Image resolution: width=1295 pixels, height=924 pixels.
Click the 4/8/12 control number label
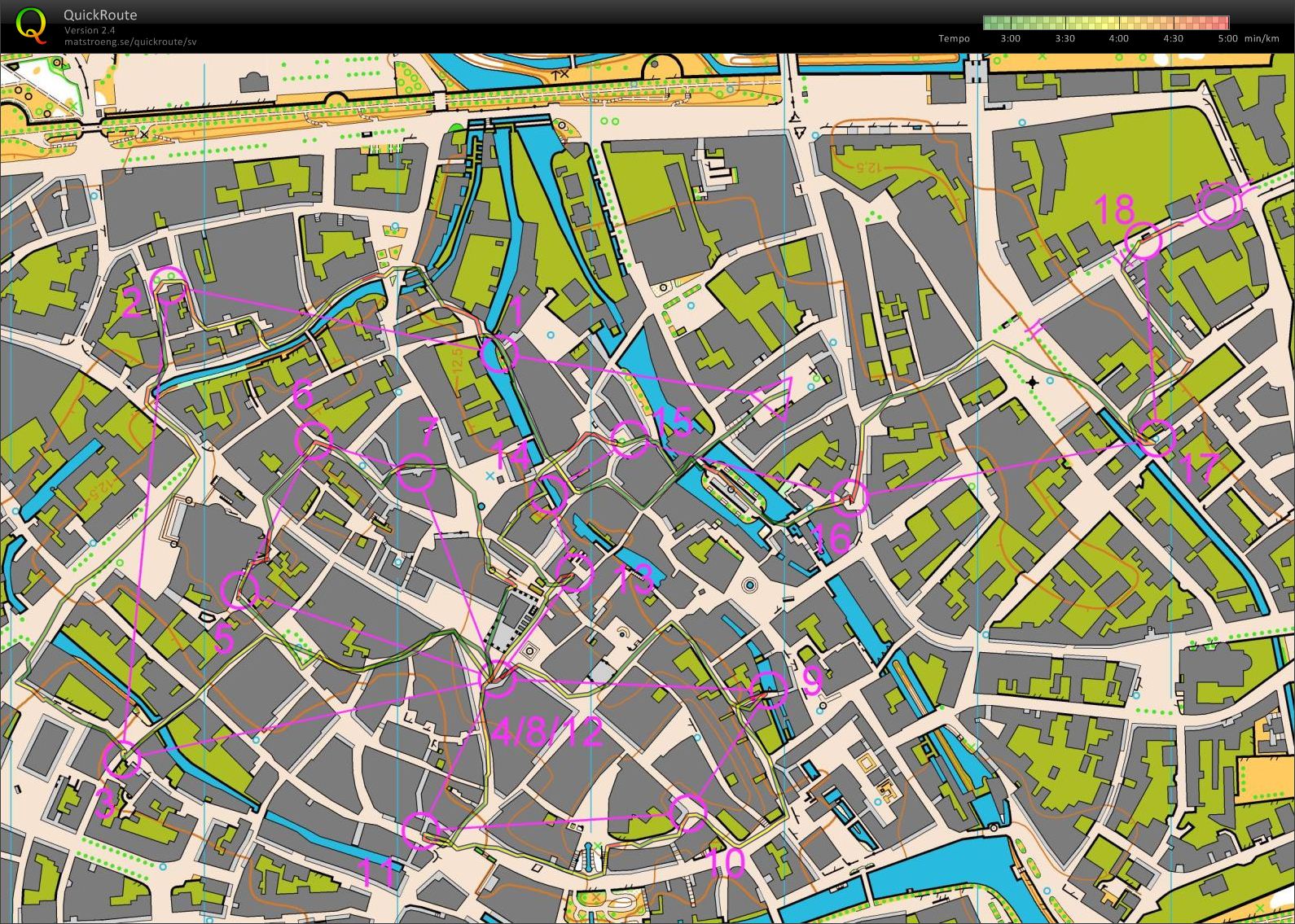pos(547,732)
